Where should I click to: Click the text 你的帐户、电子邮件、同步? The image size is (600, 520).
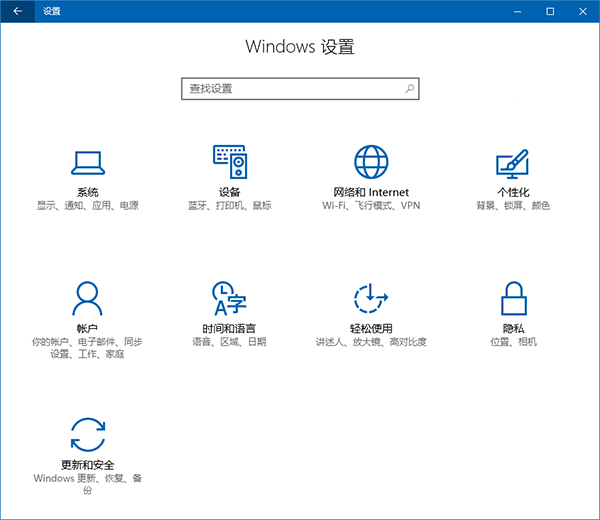click(87, 342)
